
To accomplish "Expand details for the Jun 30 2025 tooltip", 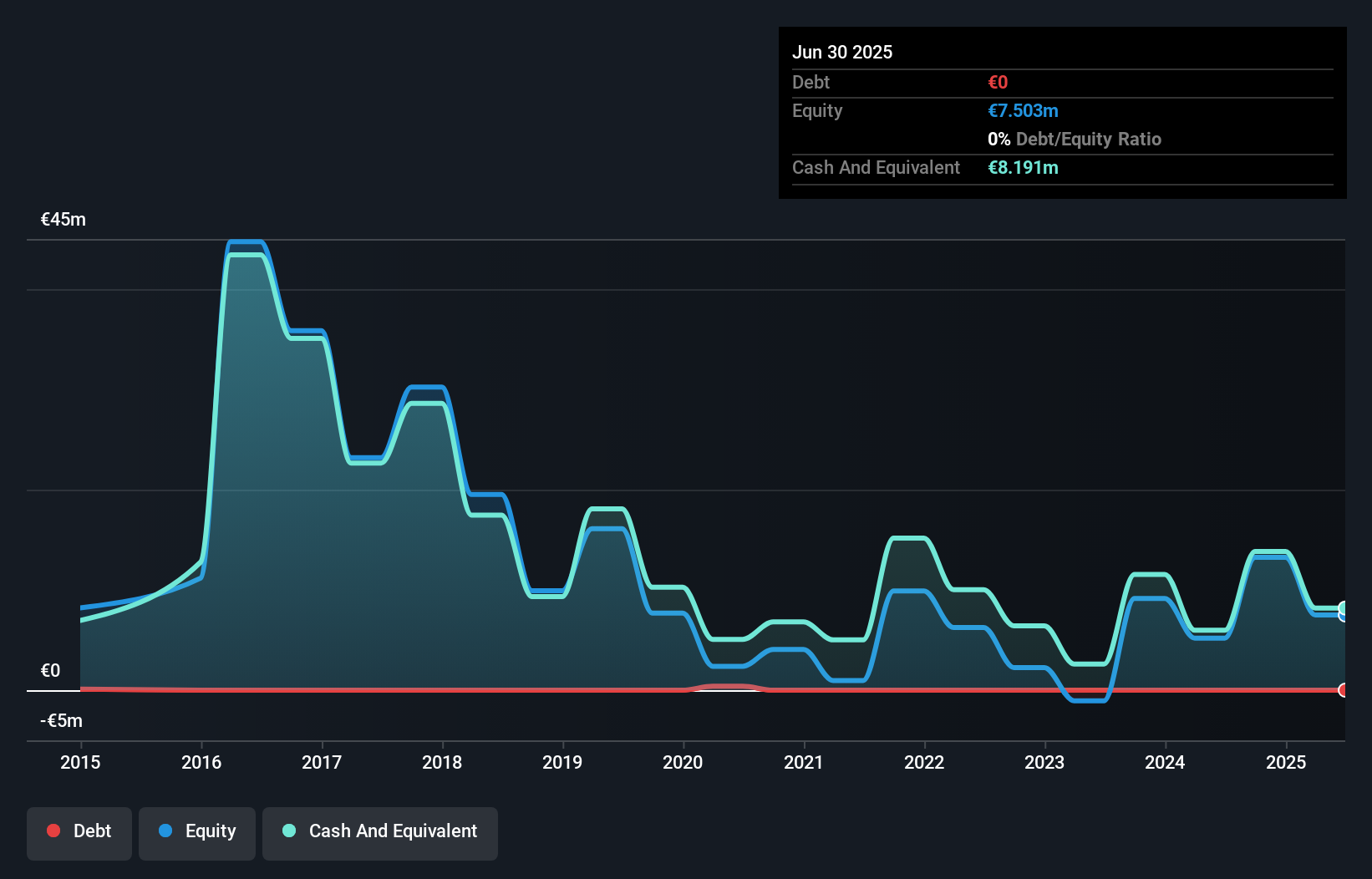I will (x=842, y=52).
